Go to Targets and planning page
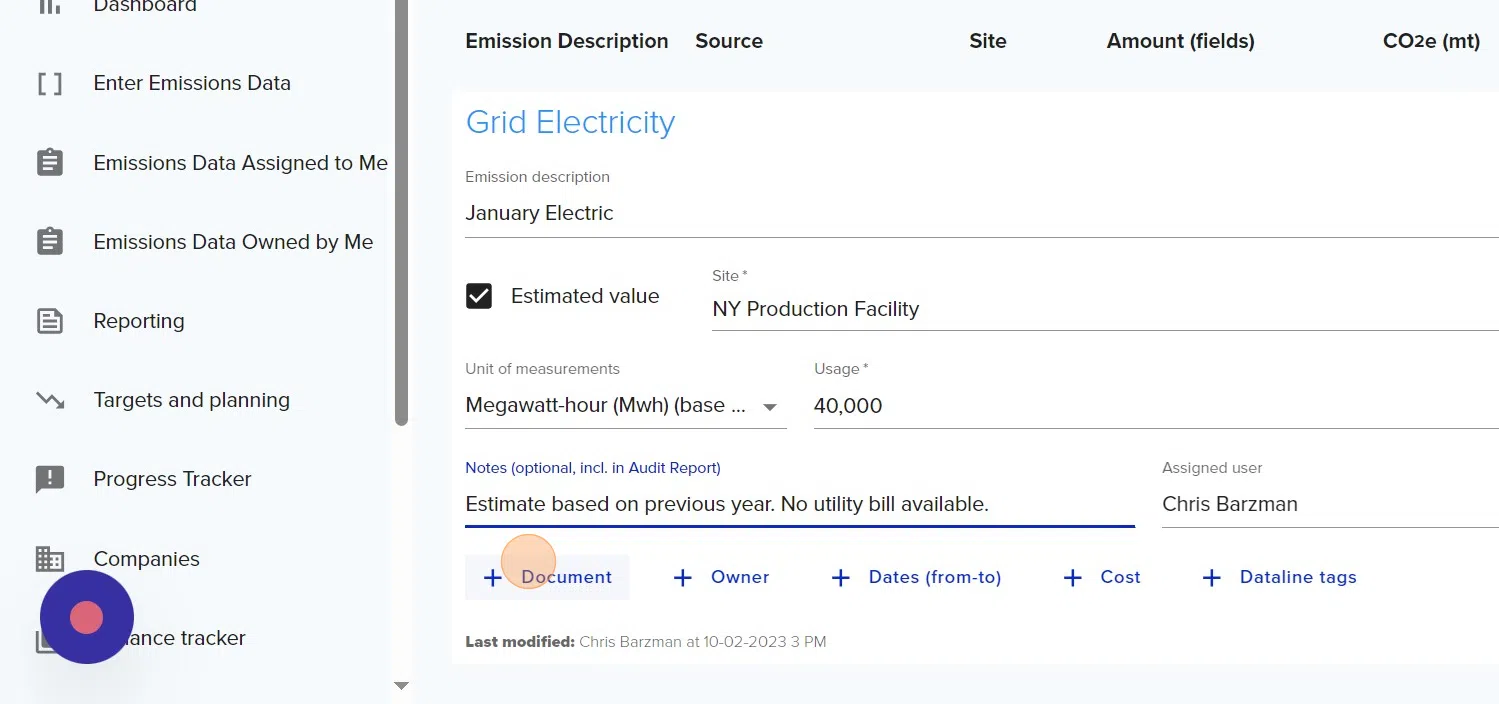The height and width of the screenshot is (704, 1499). point(191,400)
